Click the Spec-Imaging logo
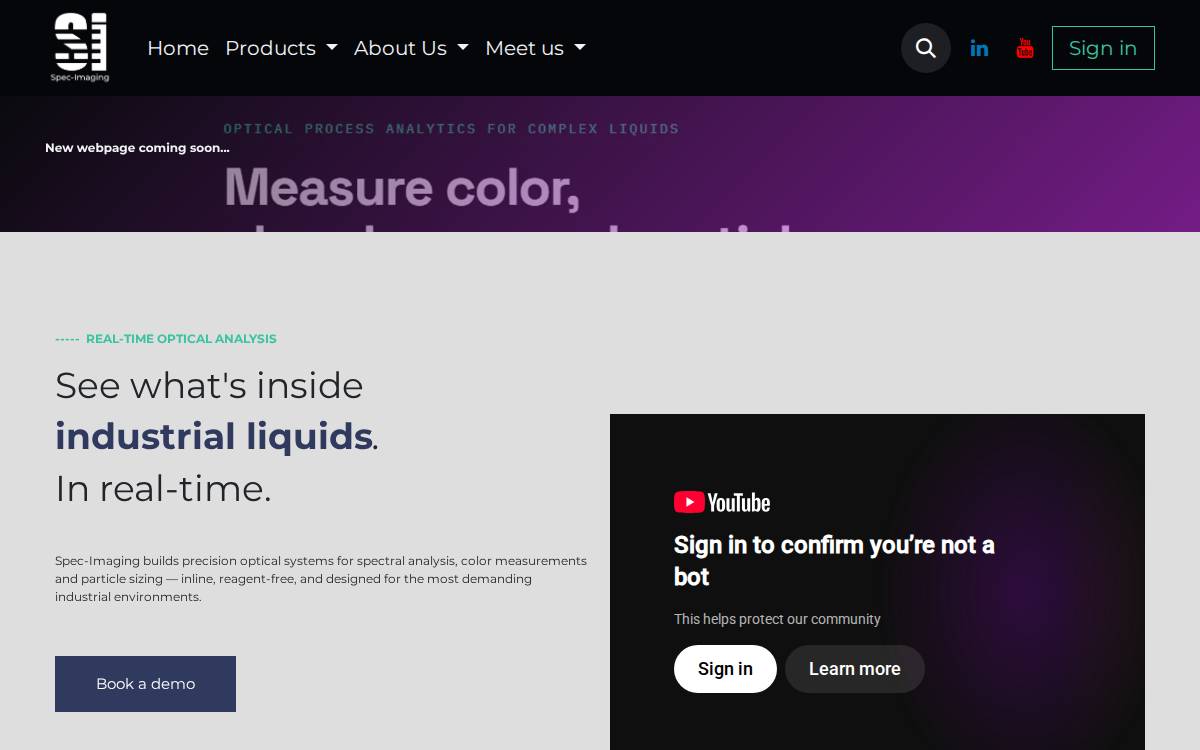Screen dimensions: 1200x750 81,48
